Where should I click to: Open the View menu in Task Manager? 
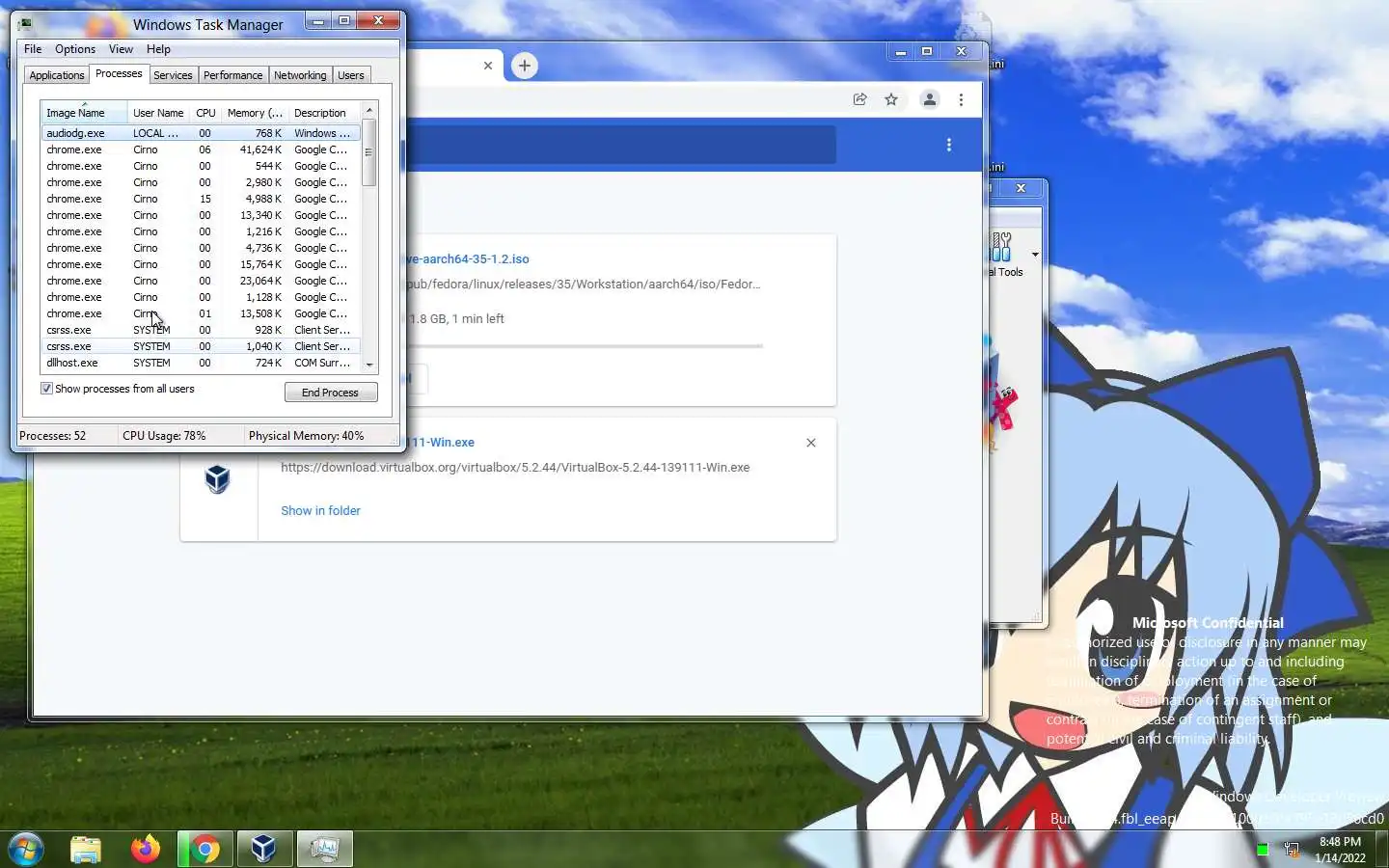point(121,49)
